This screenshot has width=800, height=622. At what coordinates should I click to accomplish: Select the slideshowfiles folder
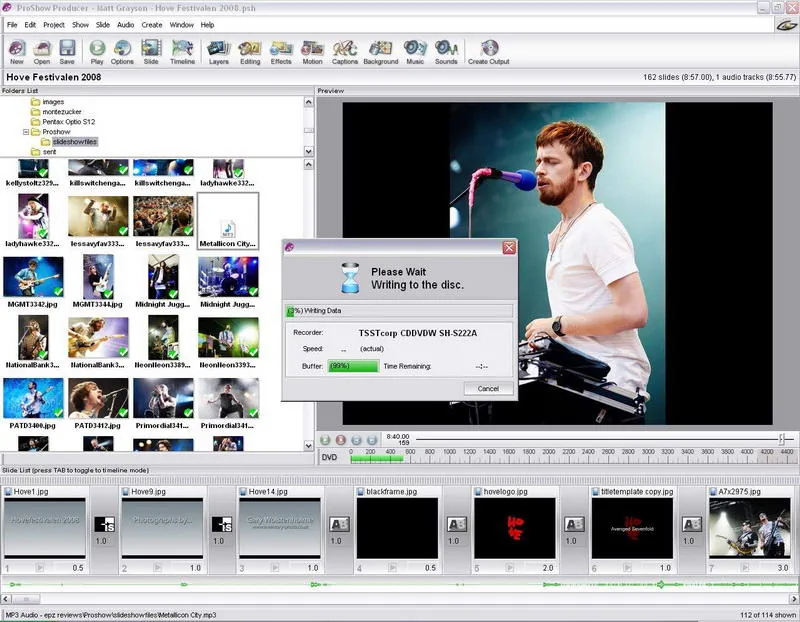(x=74, y=141)
